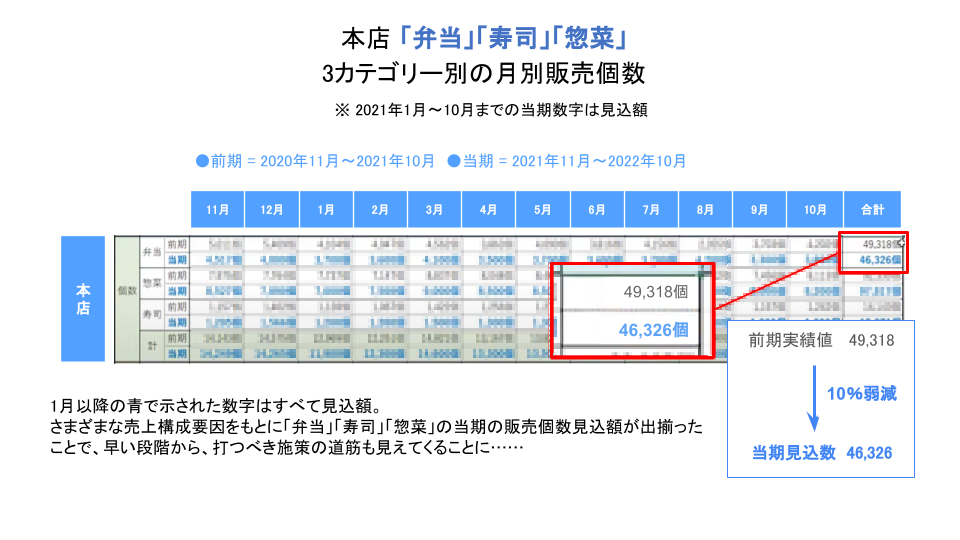Click the title 本店「弁当」「寿司」「惣菜」

(x=484, y=38)
